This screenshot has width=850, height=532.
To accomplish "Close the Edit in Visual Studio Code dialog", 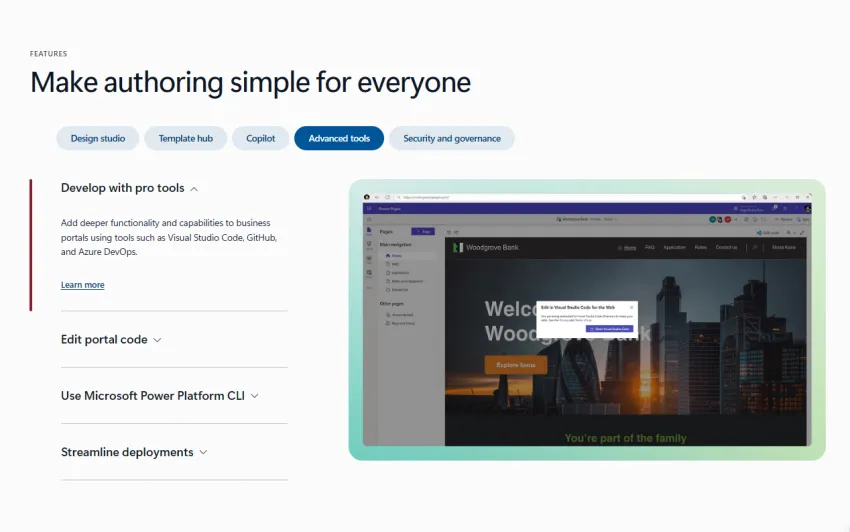I will click(x=631, y=307).
